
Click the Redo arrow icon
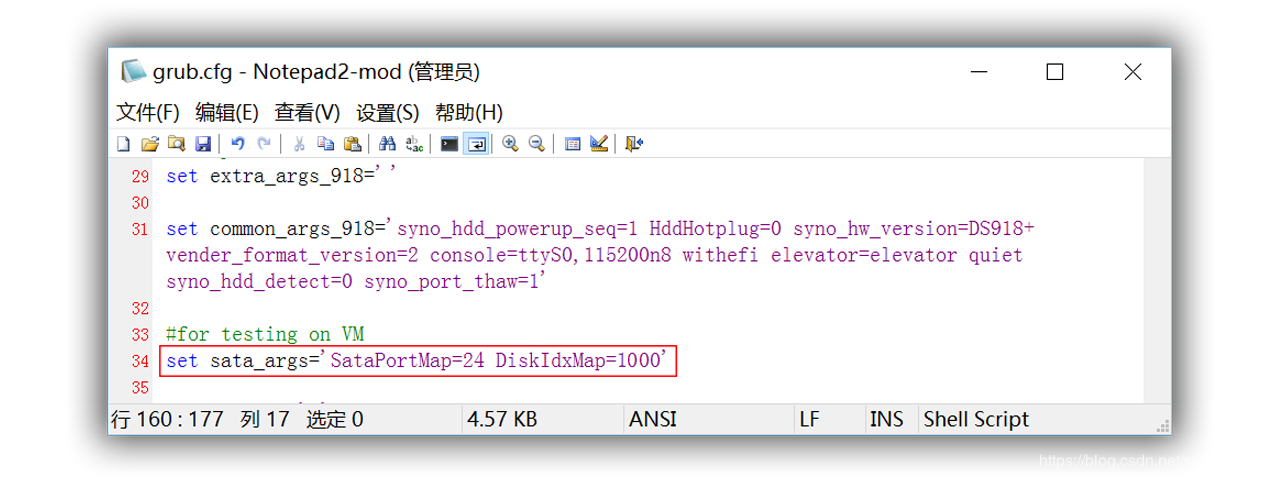[264, 144]
